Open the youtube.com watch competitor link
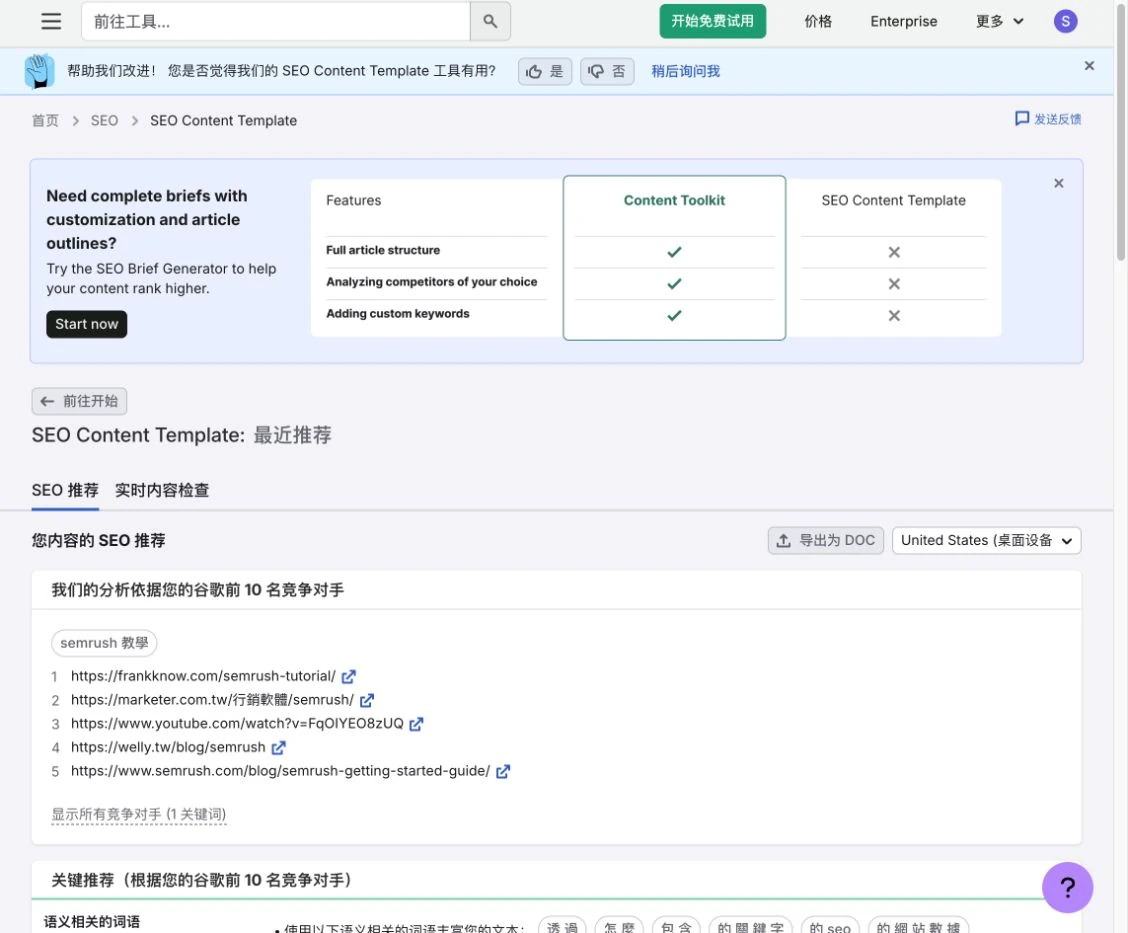Image resolution: width=1128 pixels, height=933 pixels. click(x=237, y=724)
